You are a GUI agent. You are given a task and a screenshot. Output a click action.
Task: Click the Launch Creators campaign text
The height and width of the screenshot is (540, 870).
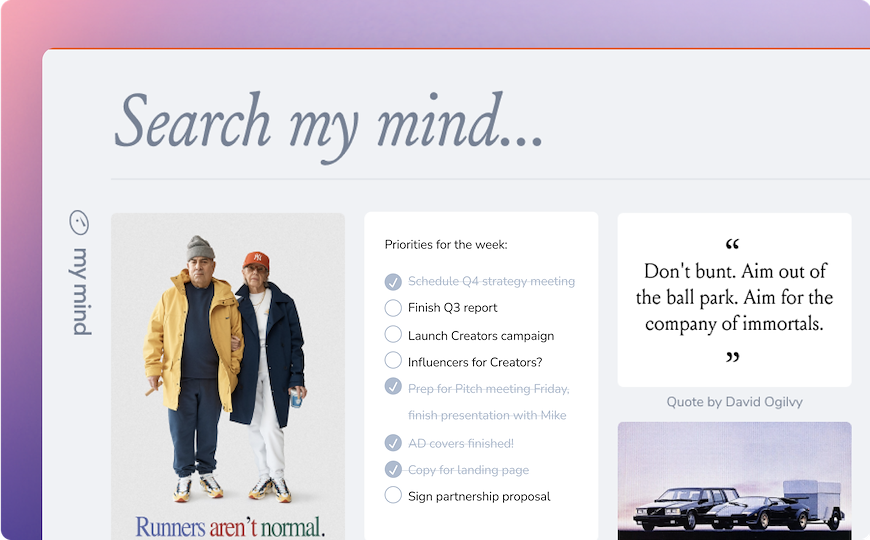click(480, 336)
